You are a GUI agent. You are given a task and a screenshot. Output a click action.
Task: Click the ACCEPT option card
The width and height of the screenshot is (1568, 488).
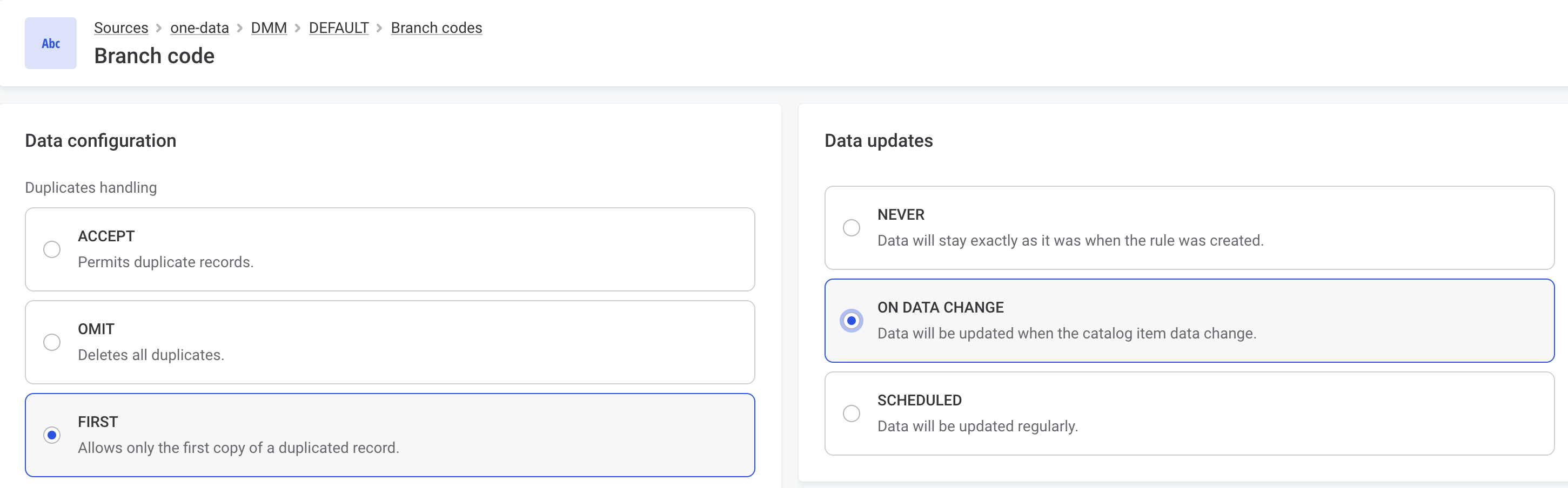390,249
